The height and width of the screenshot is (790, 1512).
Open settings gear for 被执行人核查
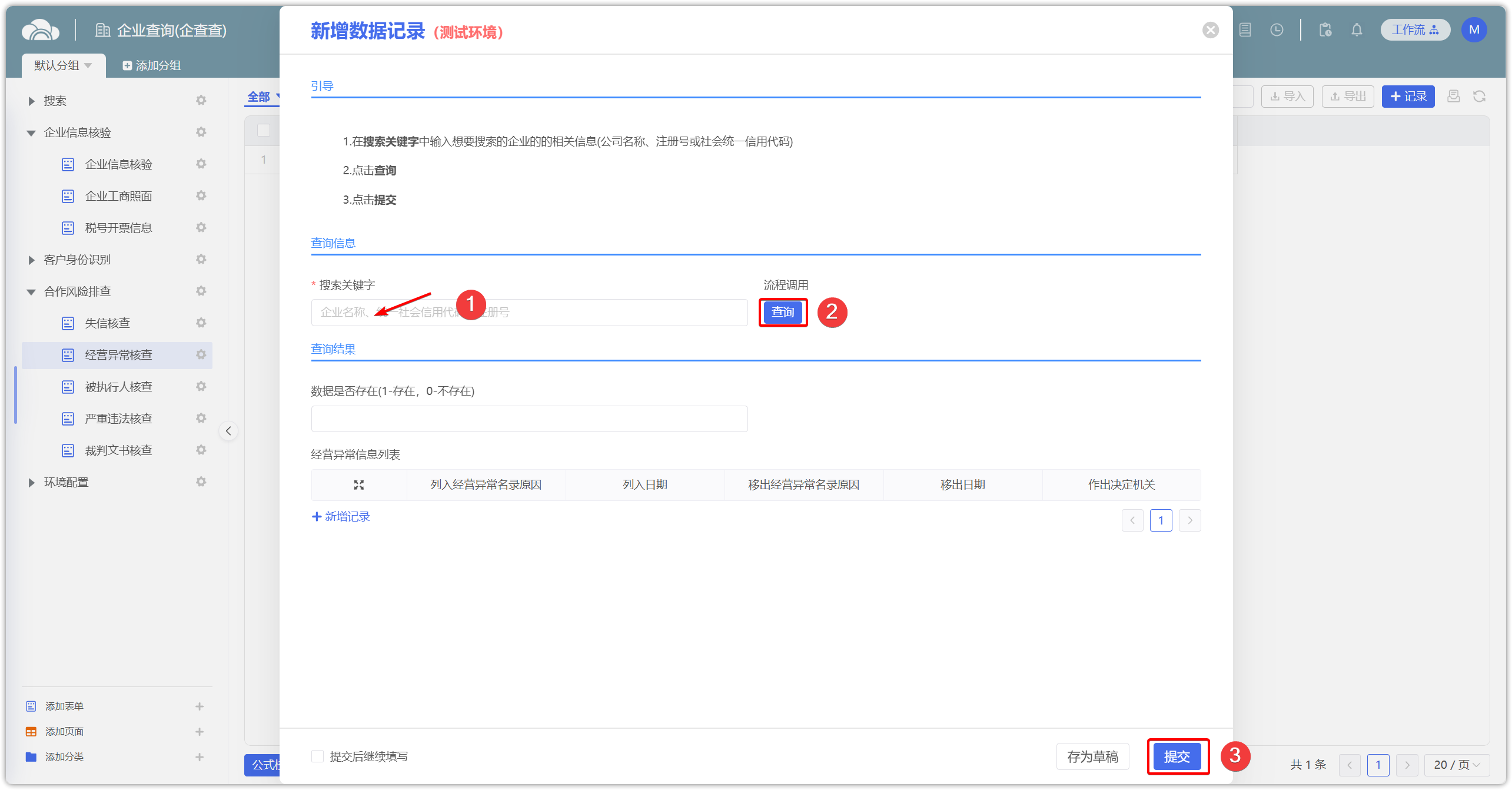[201, 386]
